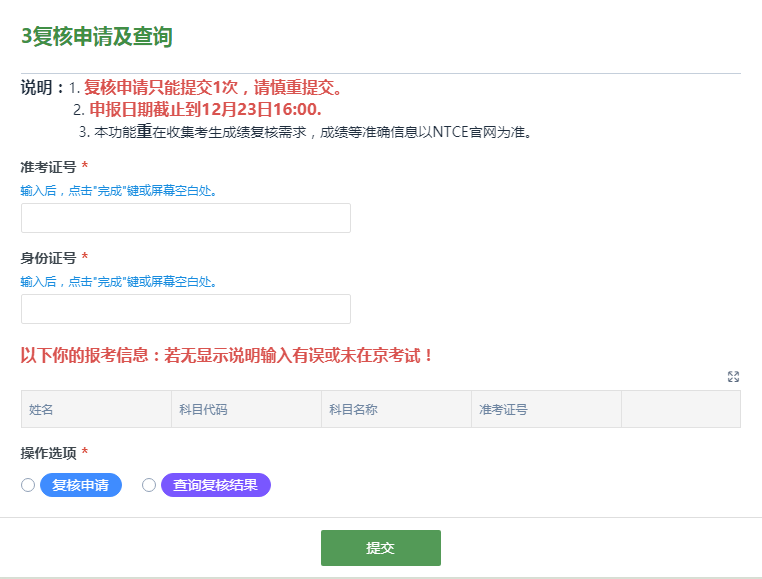
Task: Click the blue hint text under 准考证号
Action: coord(119,190)
